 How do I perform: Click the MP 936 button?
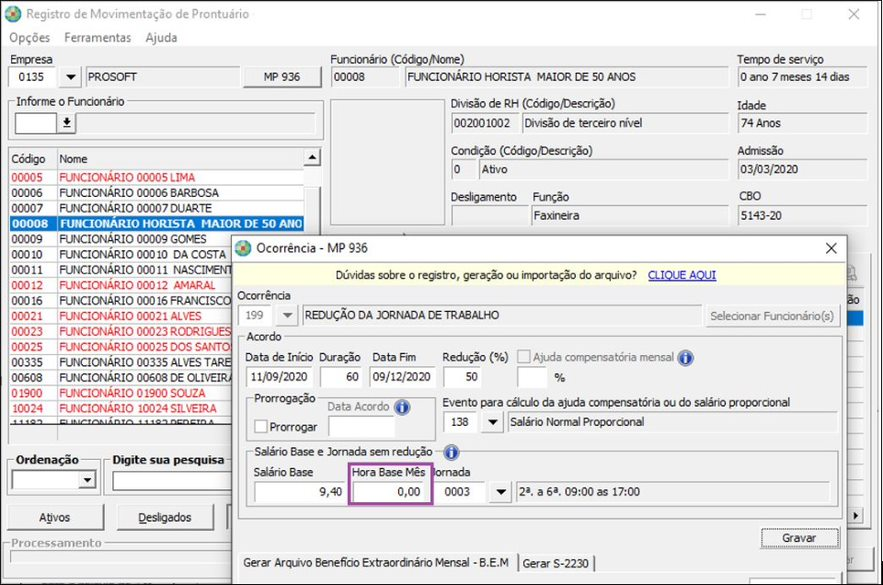tap(281, 77)
